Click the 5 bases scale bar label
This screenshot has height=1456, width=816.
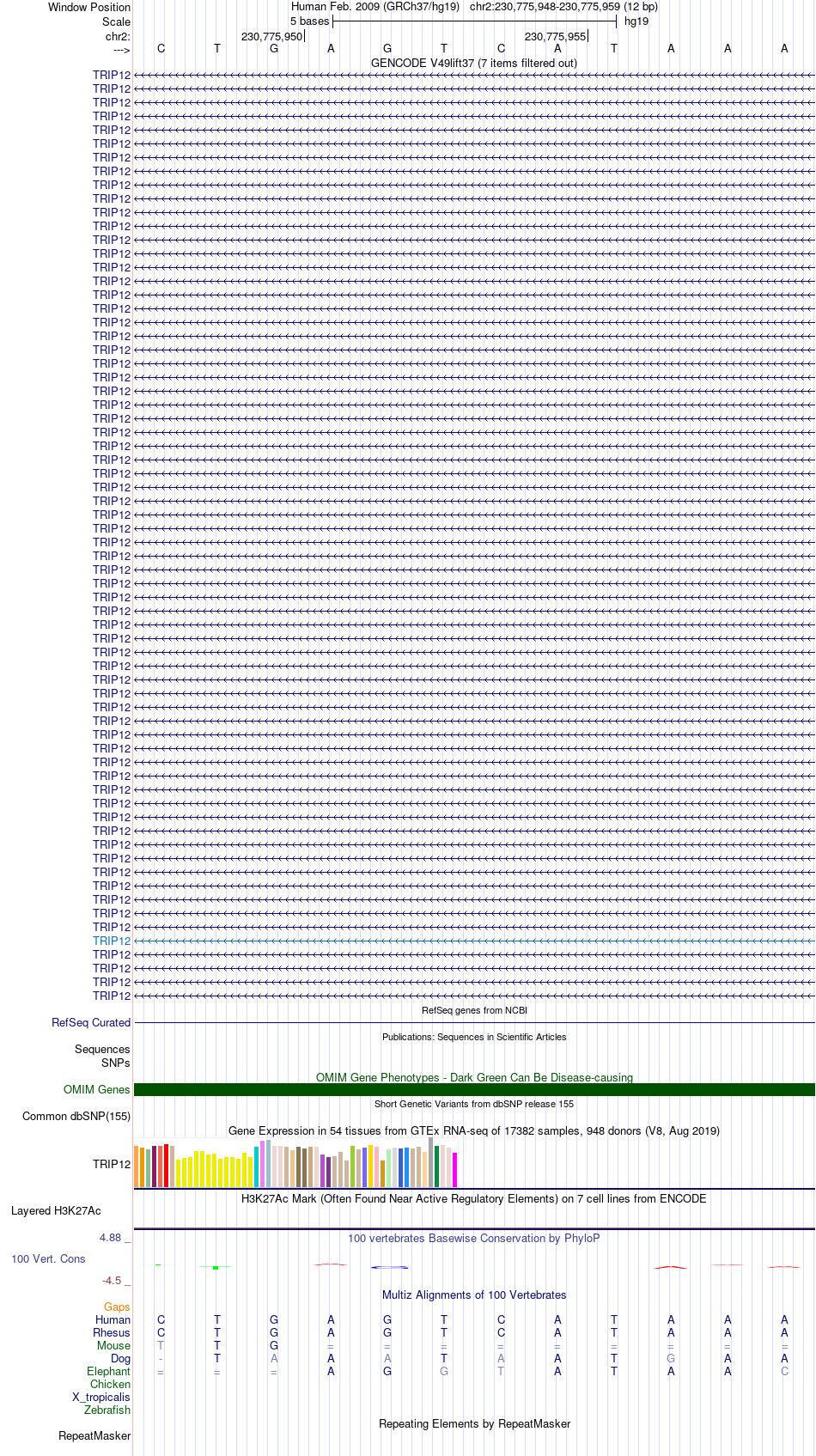click(309, 21)
